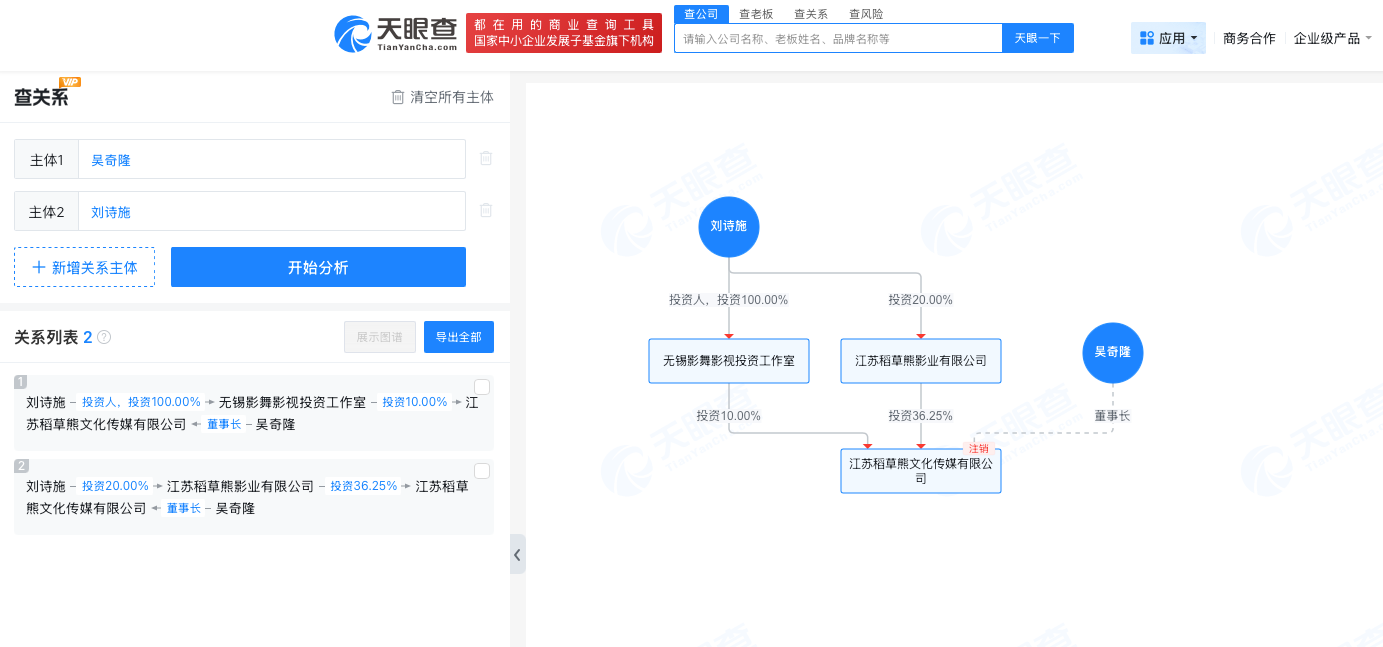Click the 吴奇隆 node in the graph
This screenshot has height=647, width=1383.
[1113, 352]
